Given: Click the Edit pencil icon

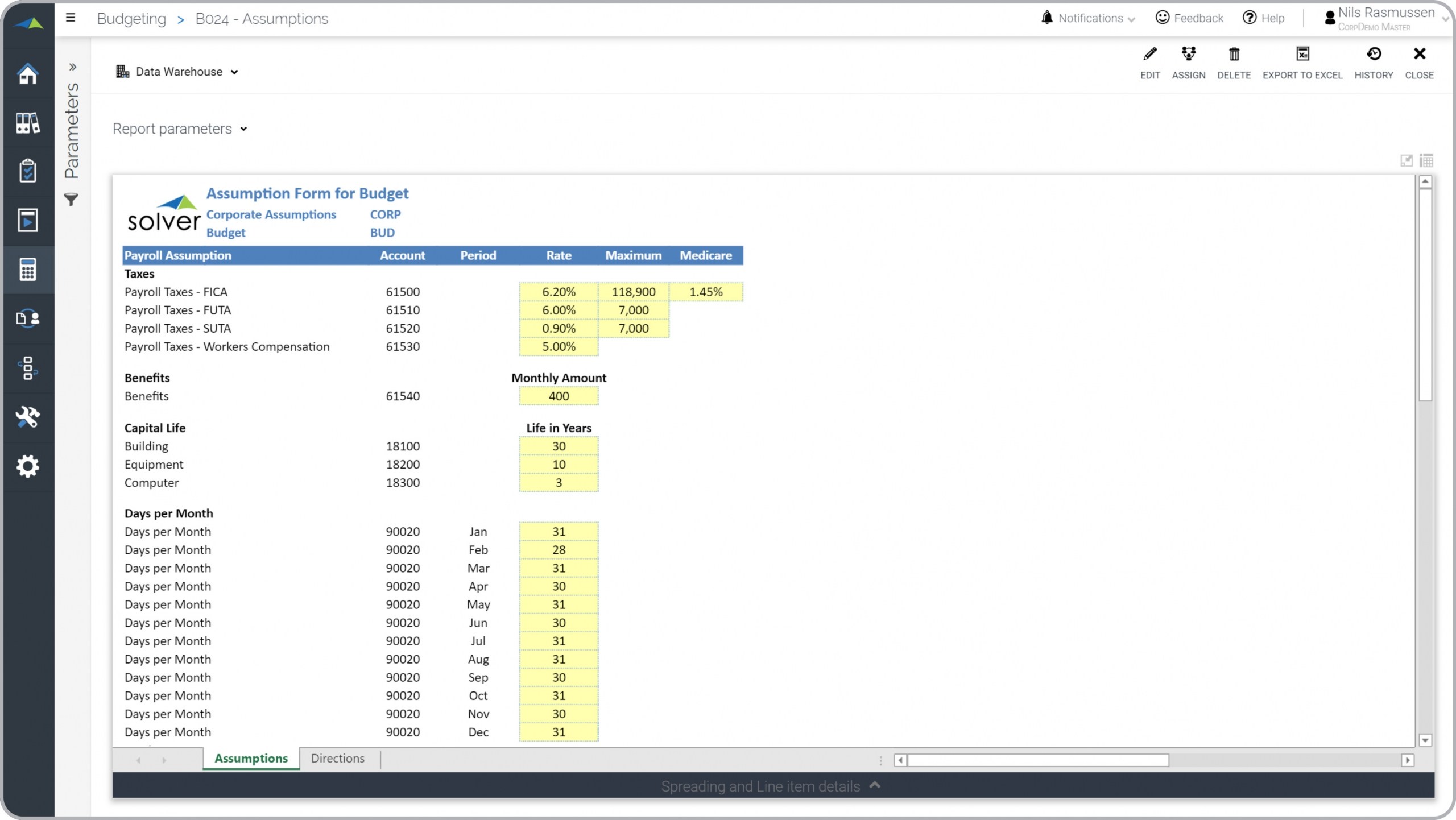Looking at the screenshot, I should (1149, 55).
